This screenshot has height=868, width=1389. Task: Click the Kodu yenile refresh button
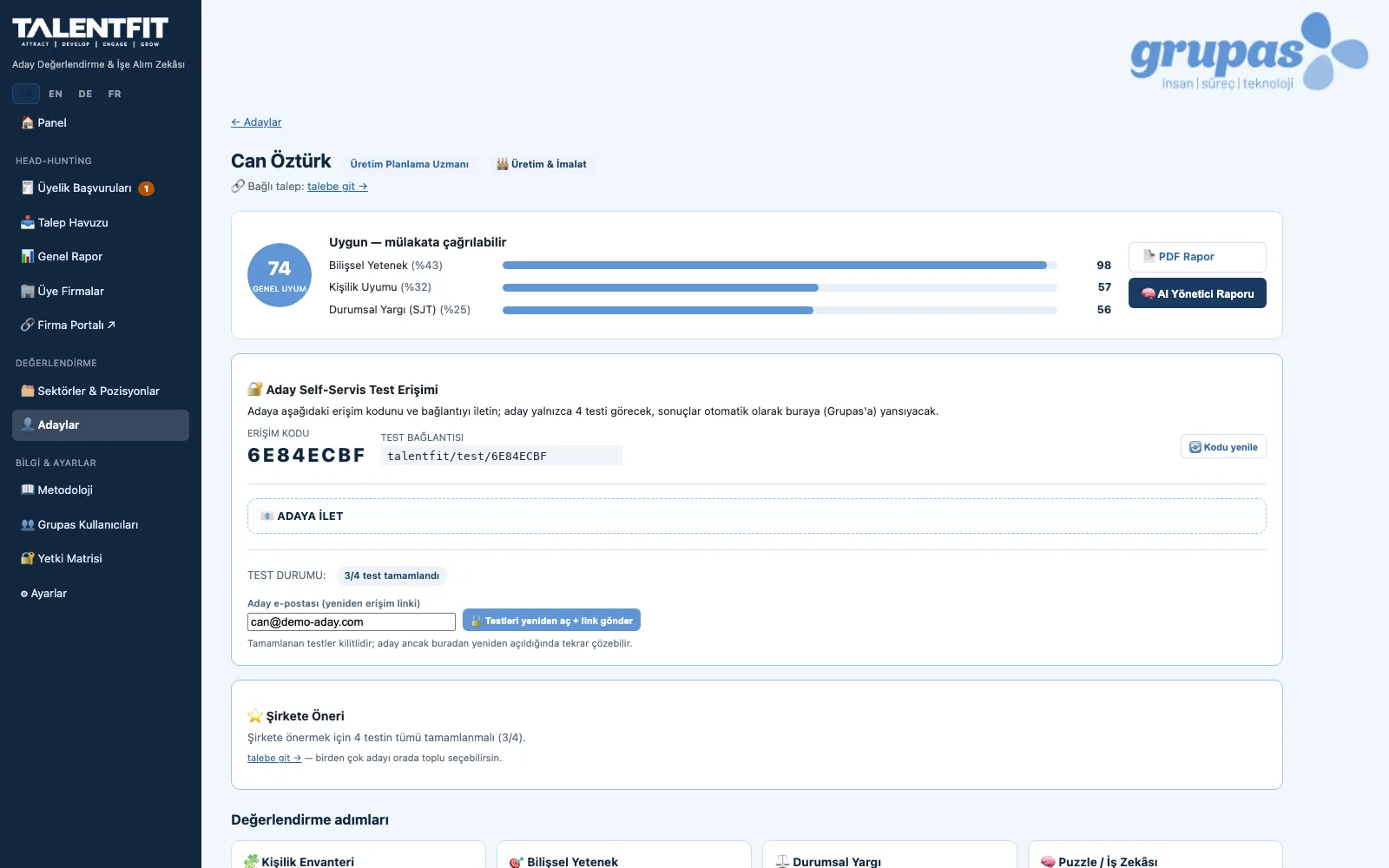1223,447
